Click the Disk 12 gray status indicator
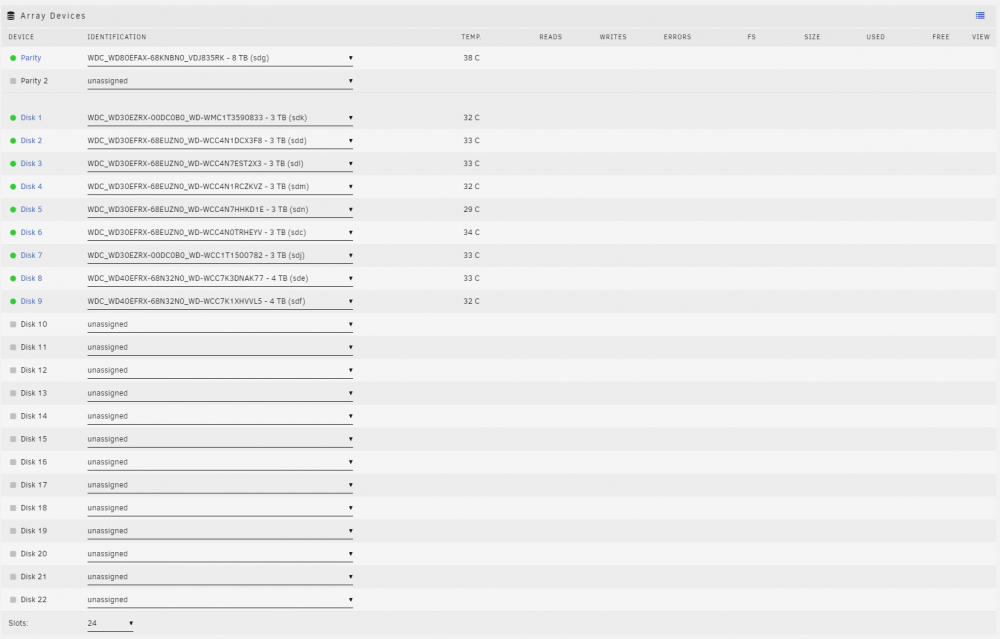 (x=13, y=371)
